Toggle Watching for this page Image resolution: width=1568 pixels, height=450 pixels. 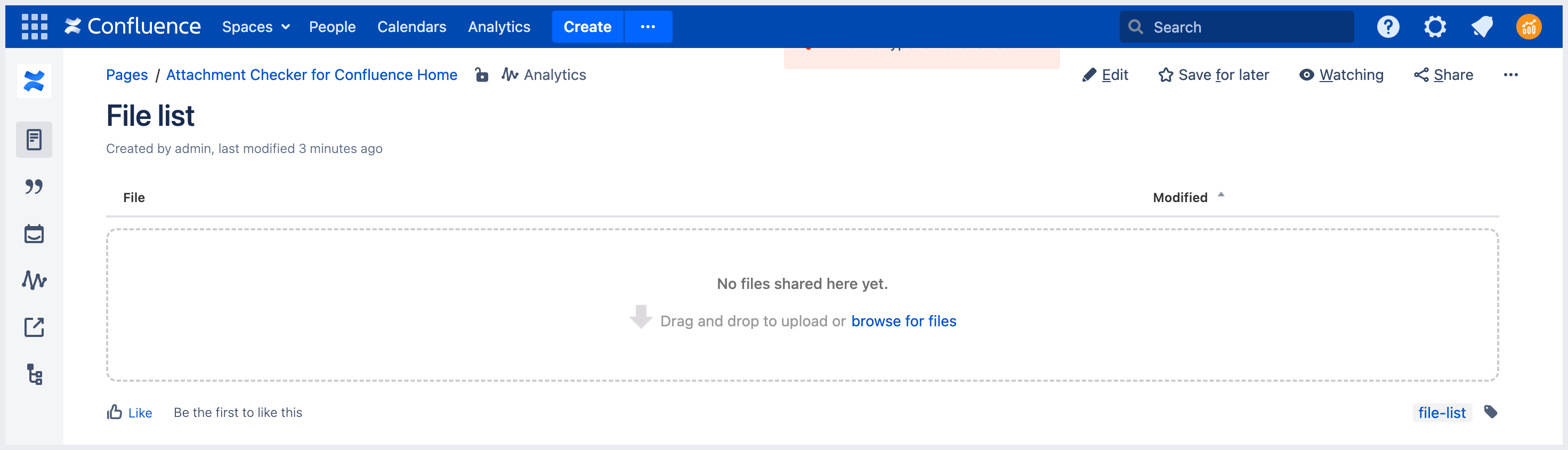[1341, 75]
